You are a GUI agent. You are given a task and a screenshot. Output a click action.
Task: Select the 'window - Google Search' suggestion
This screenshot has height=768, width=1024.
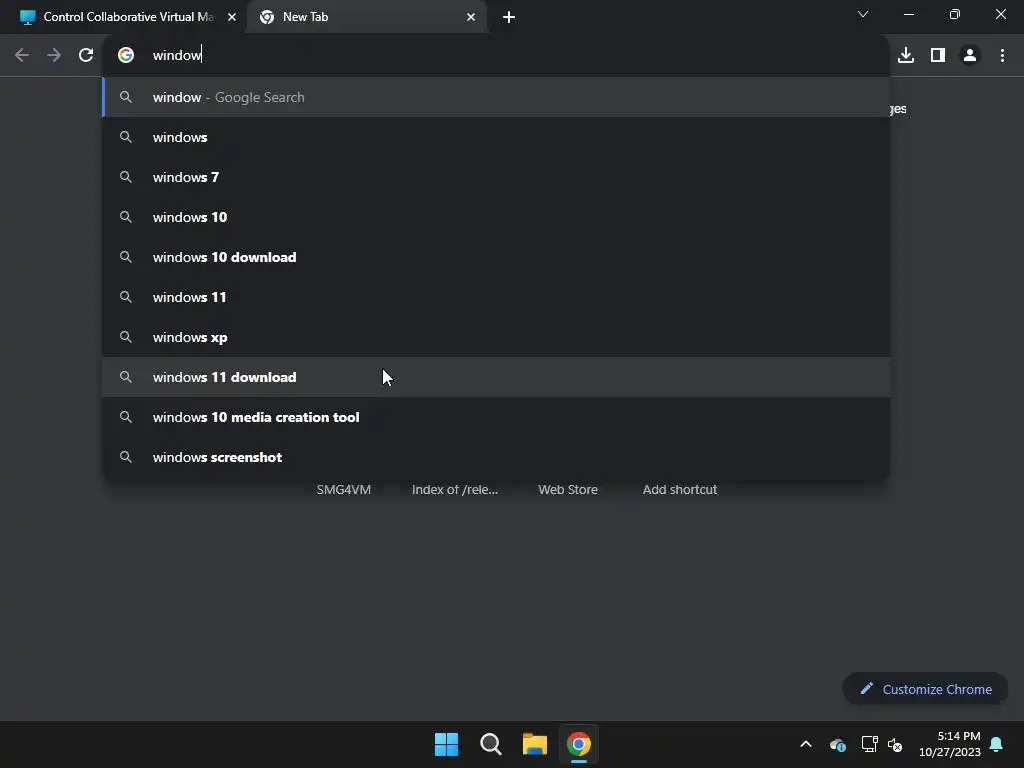(x=496, y=97)
